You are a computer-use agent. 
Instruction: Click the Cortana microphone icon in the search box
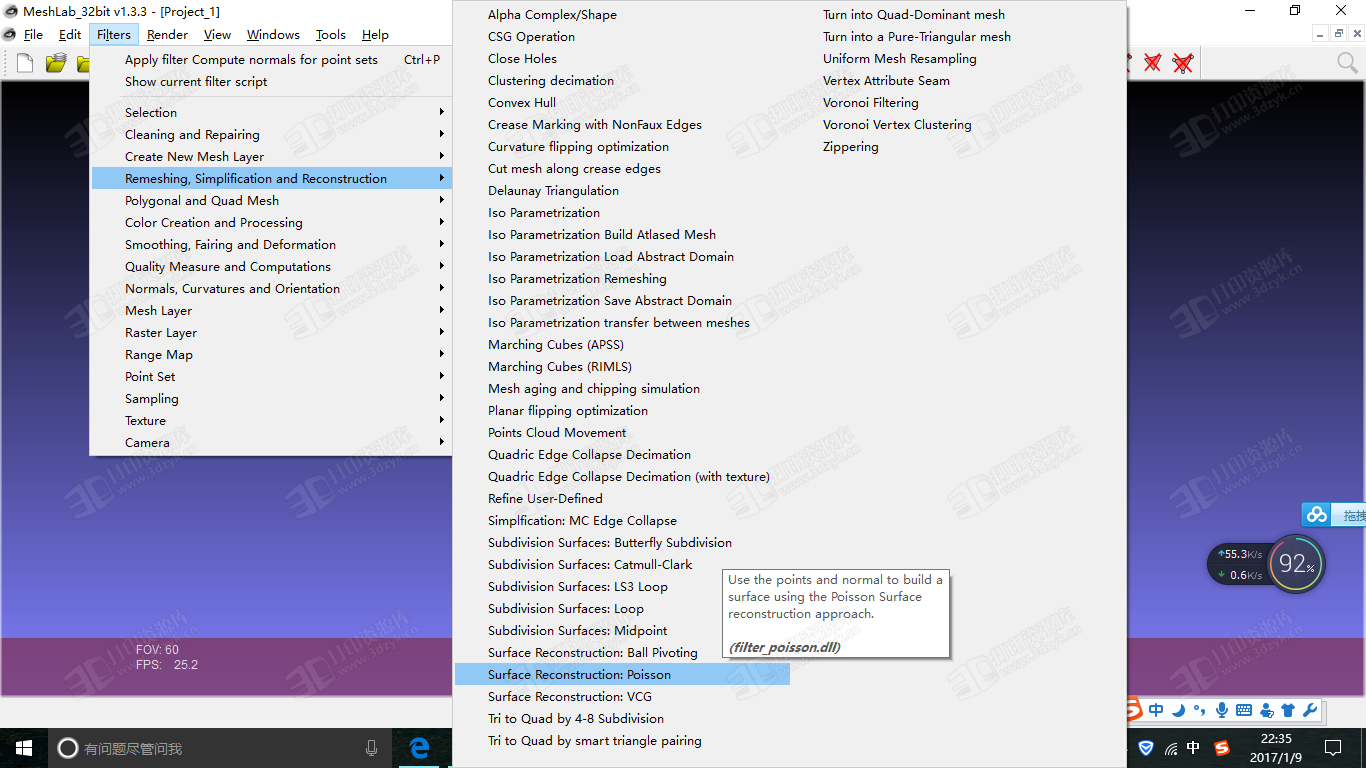[x=372, y=748]
